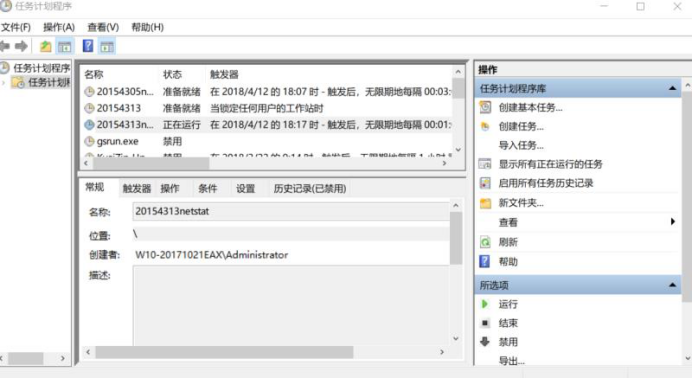The width and height of the screenshot is (693, 378).
Task: Click the 创建基本任务... action
Action: click(530, 107)
